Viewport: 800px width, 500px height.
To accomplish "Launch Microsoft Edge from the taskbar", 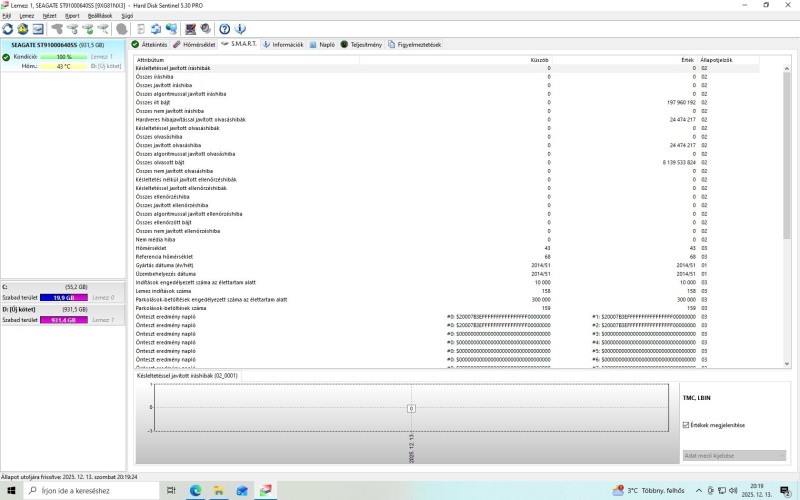I will coord(195,490).
